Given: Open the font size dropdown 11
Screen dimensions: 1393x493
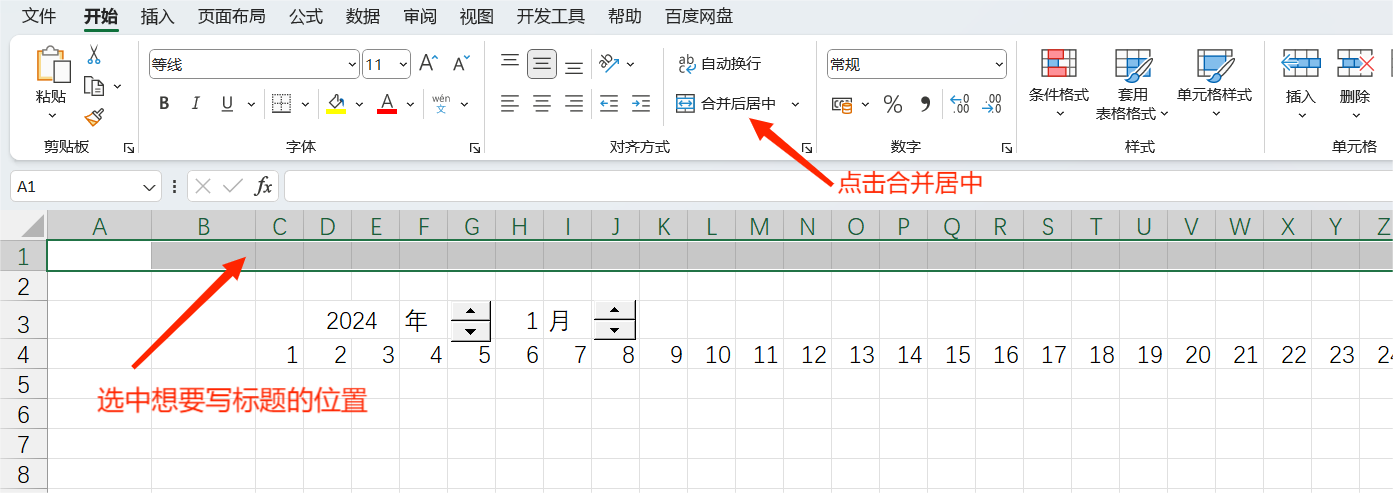Looking at the screenshot, I should [x=404, y=64].
